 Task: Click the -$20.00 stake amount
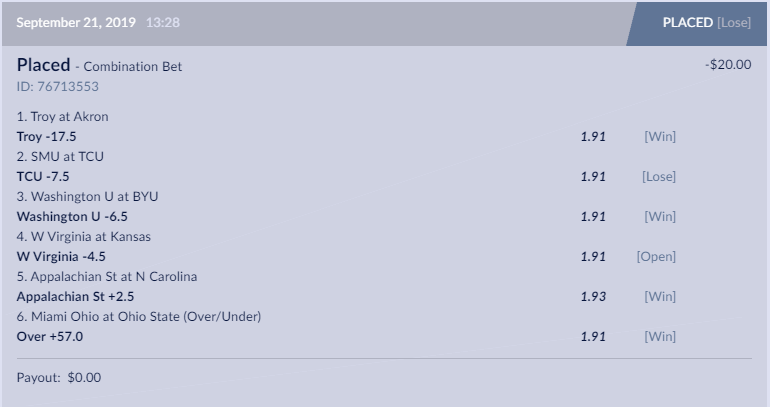(728, 65)
